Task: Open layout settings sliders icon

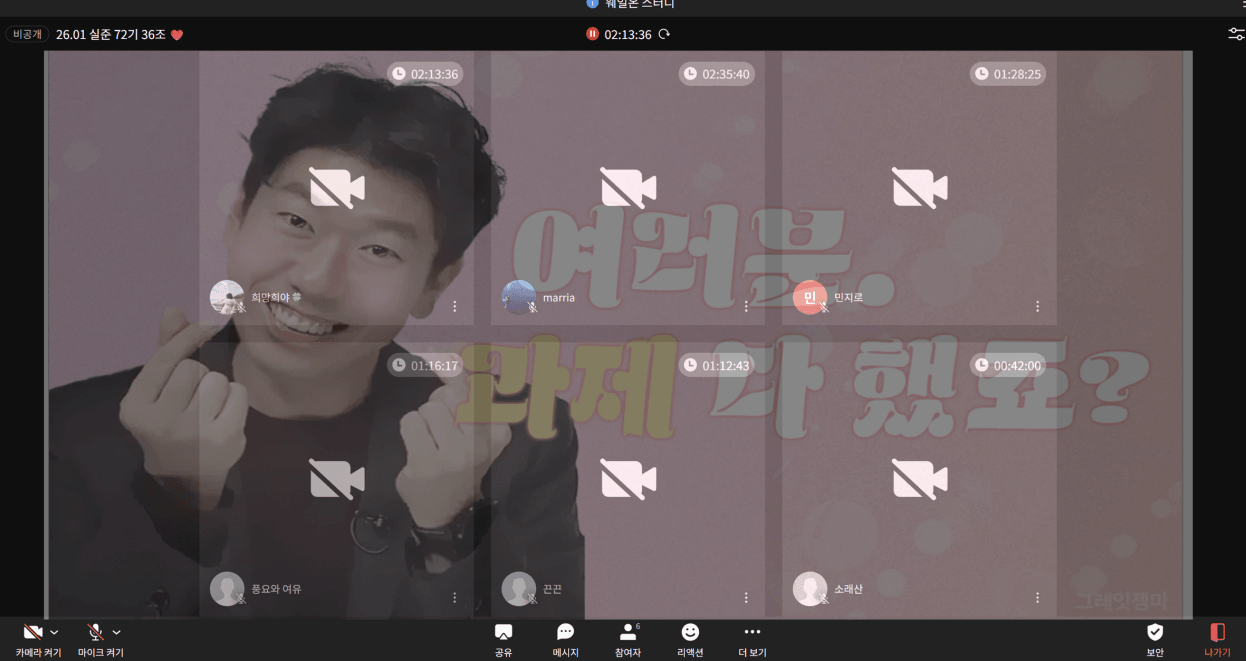Action: [1236, 34]
